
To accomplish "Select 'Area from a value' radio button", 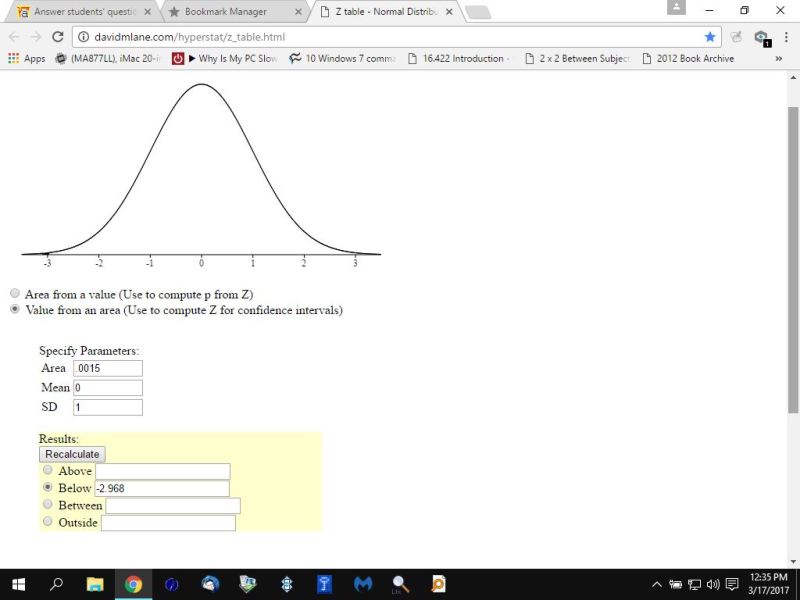I will [x=15, y=293].
